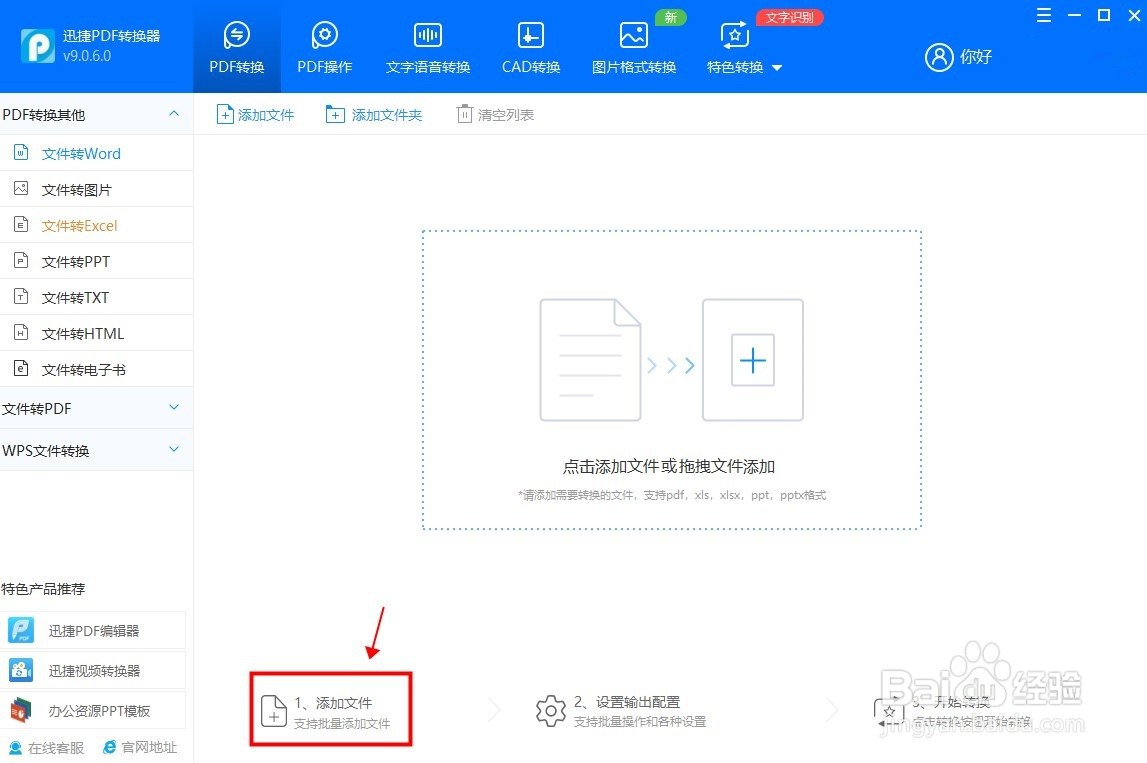
Task: Select 文件转PPT in the sidebar
Action: (x=97, y=261)
